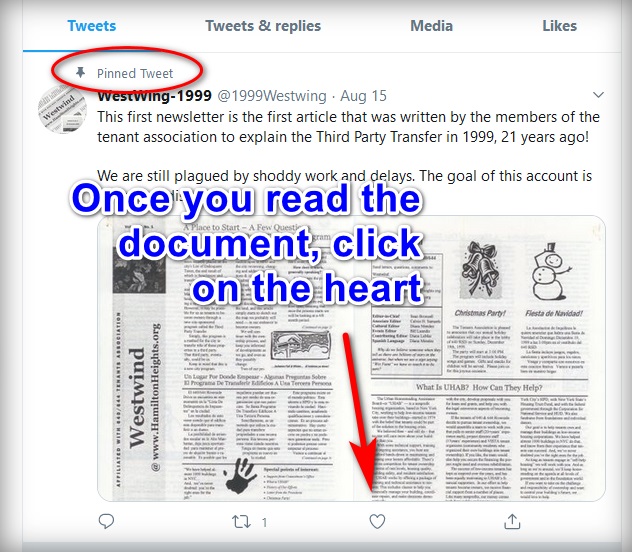This screenshot has width=632, height=552.
Task: Open the Tweets & replies tab
Action: point(263,26)
